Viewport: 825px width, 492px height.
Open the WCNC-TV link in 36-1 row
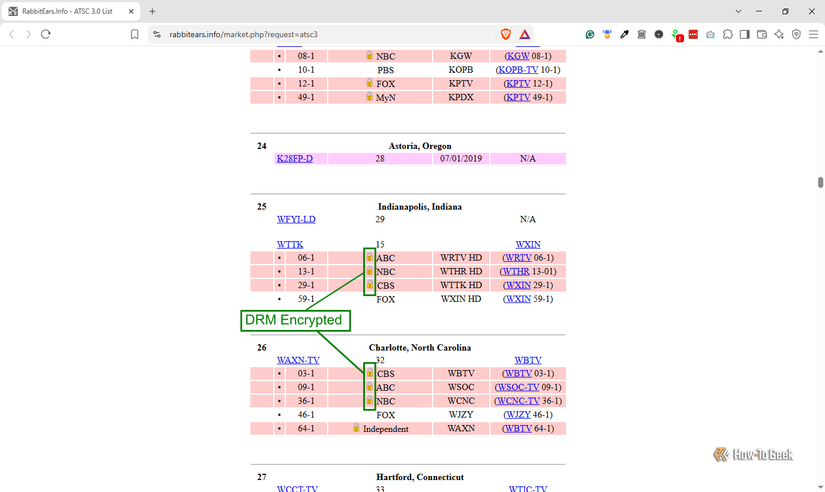tap(518, 401)
